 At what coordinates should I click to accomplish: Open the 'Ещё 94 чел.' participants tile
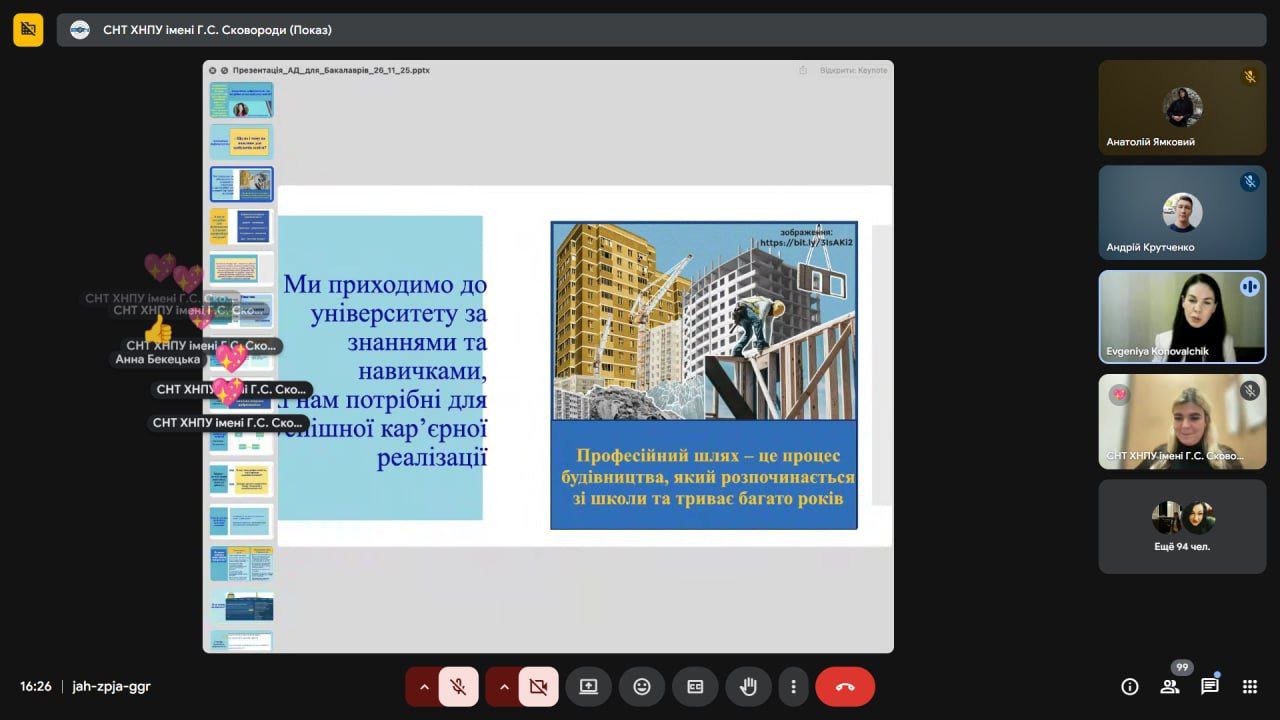point(1182,526)
